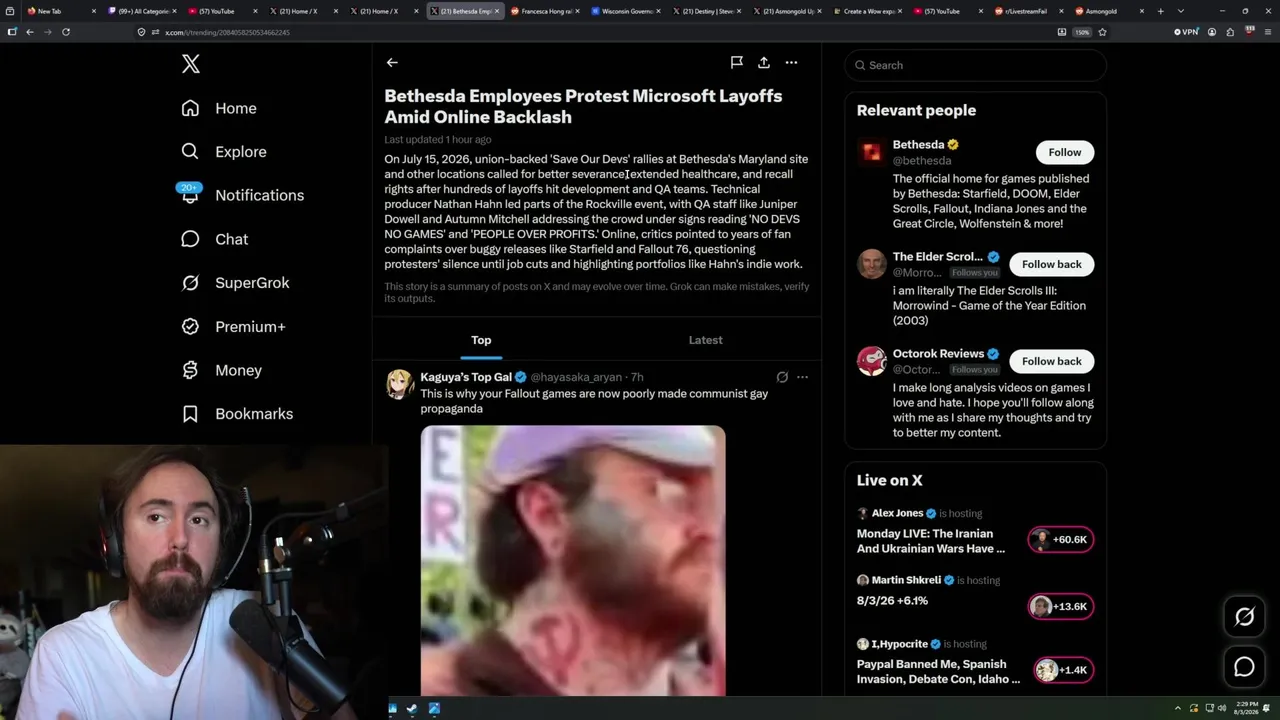Image resolution: width=1280 pixels, height=720 pixels.
Task: Follow the Bethesda account
Action: click(x=1065, y=152)
